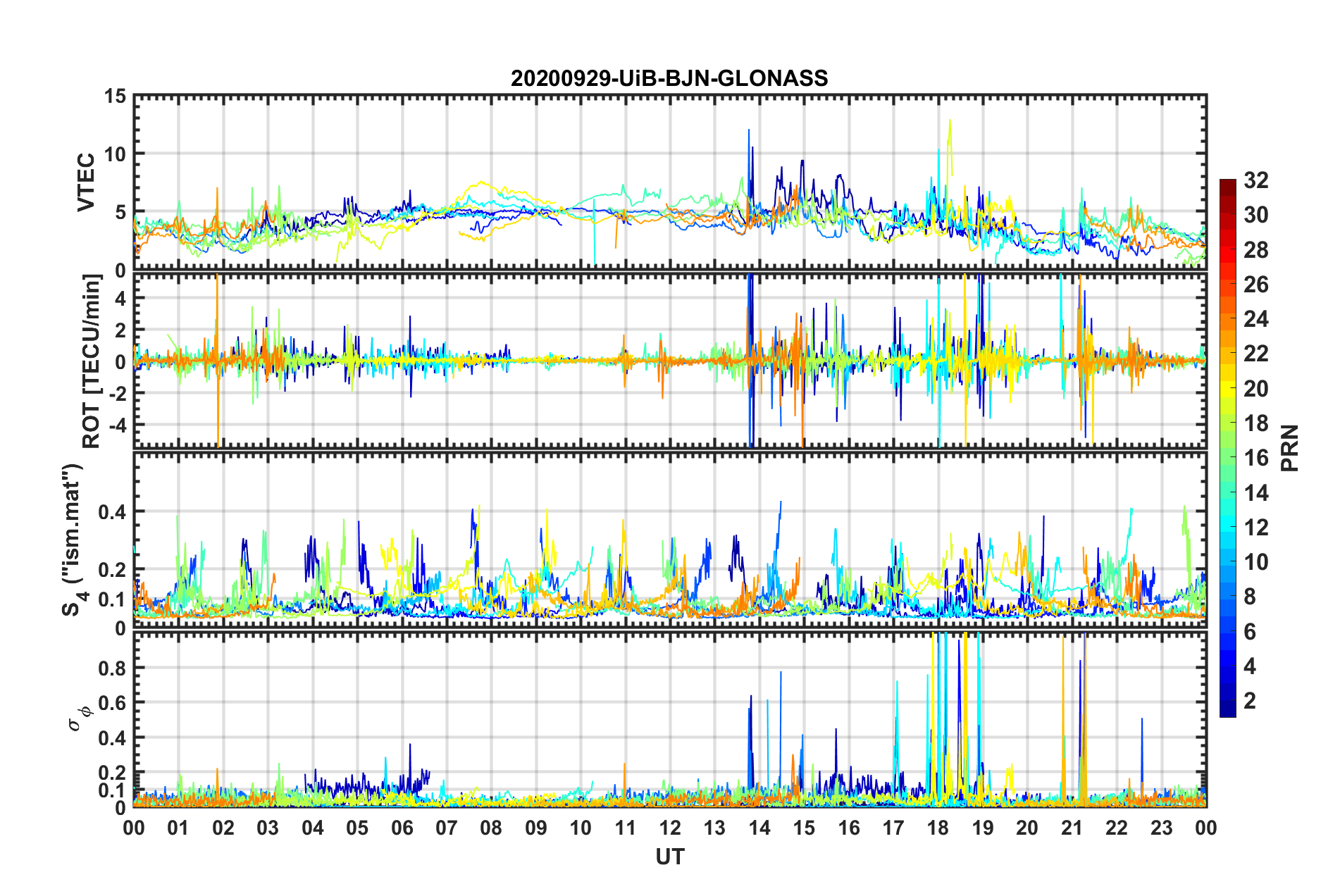Select the VTEC axis tick 5
The width and height of the screenshot is (1340, 896).
pyautogui.click(x=120, y=213)
